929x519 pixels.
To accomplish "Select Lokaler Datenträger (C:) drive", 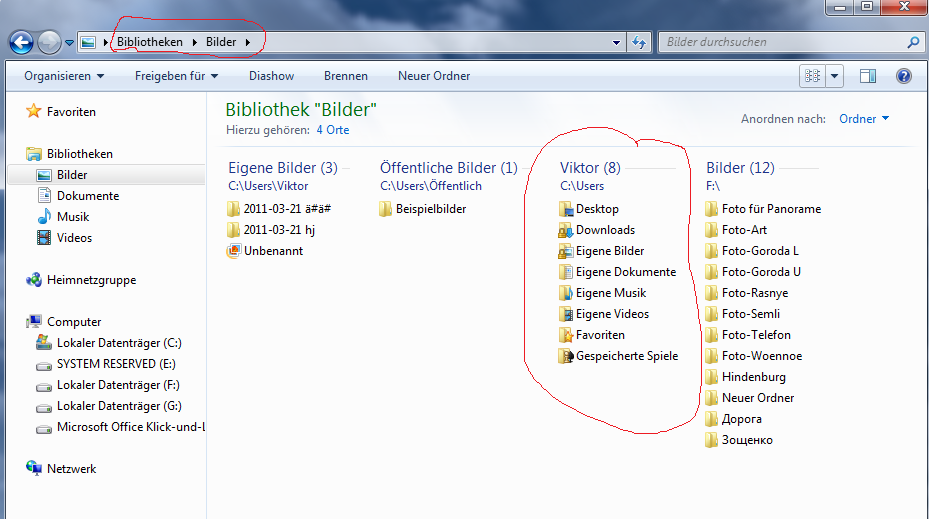I will click(118, 343).
